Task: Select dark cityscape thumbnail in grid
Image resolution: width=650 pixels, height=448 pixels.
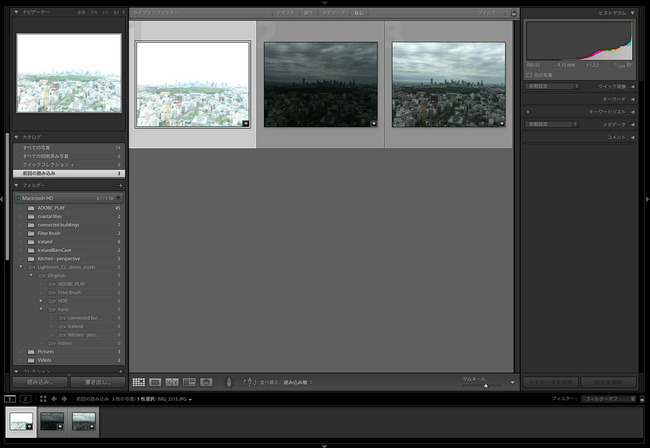Action: [320, 84]
